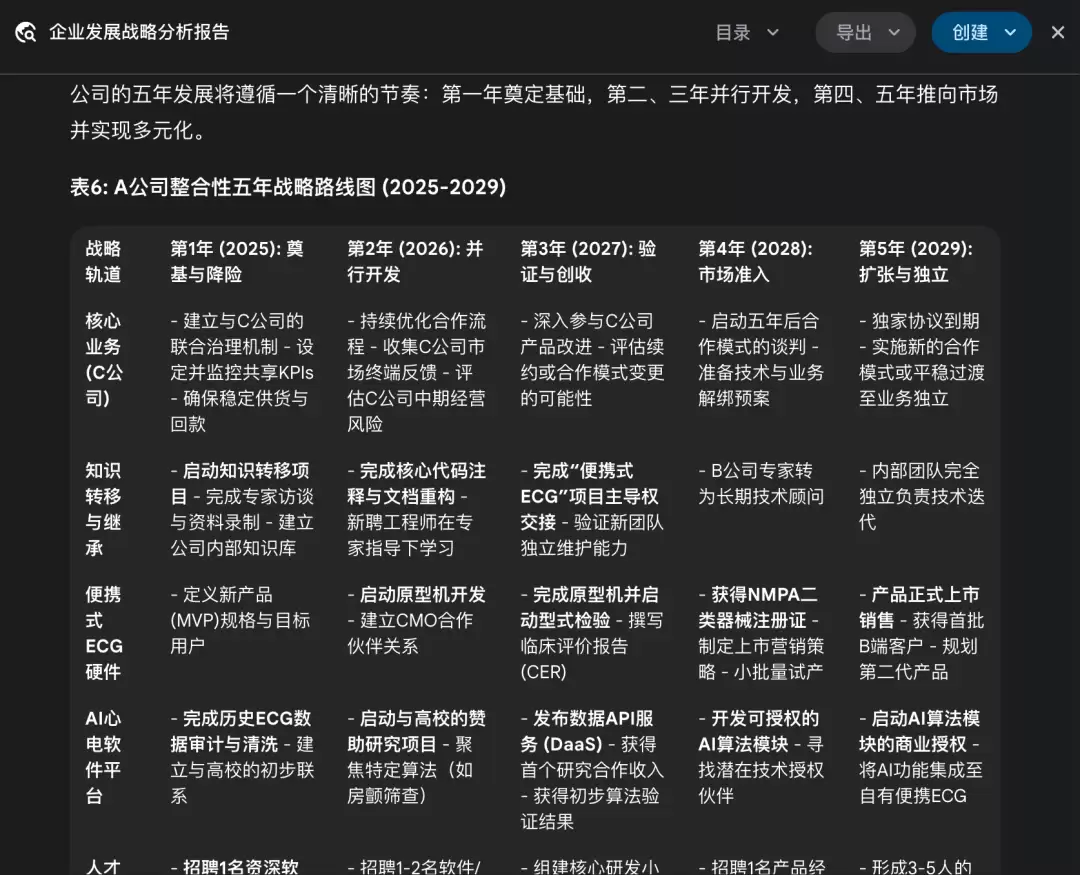Click the cell 启动五年后合作模式的谈判
Viewport: 1080px width, 875px height.
pyautogui.click(x=761, y=360)
